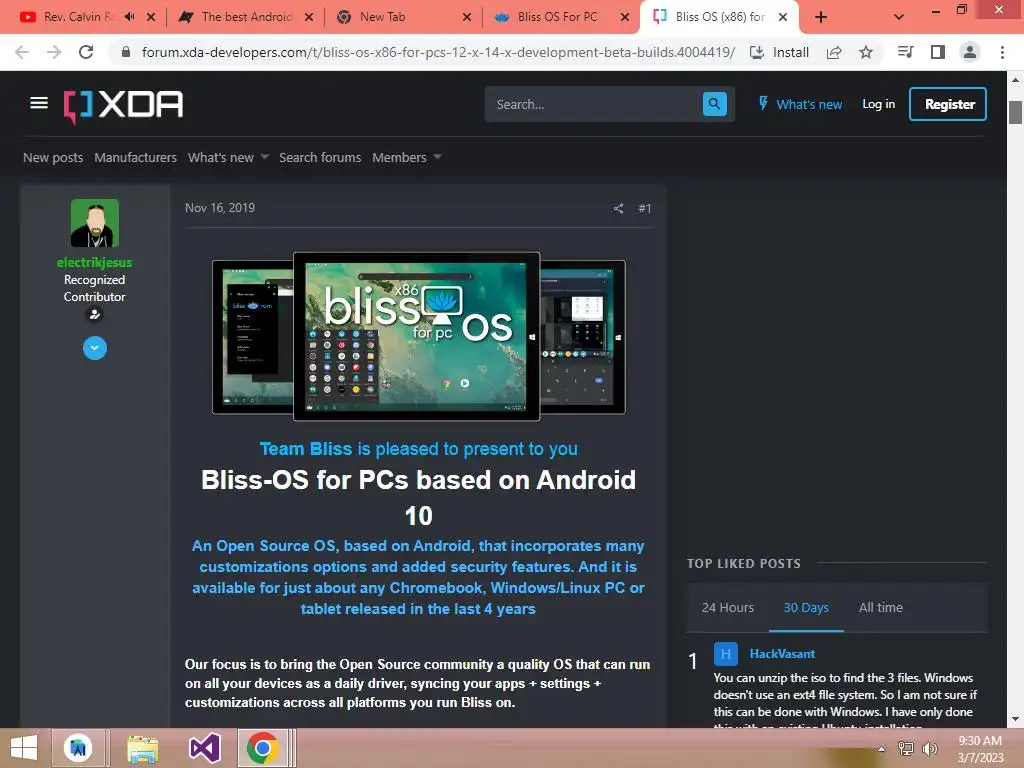1024x768 pixels.
Task: Toggle browser side panel
Action: click(938, 52)
